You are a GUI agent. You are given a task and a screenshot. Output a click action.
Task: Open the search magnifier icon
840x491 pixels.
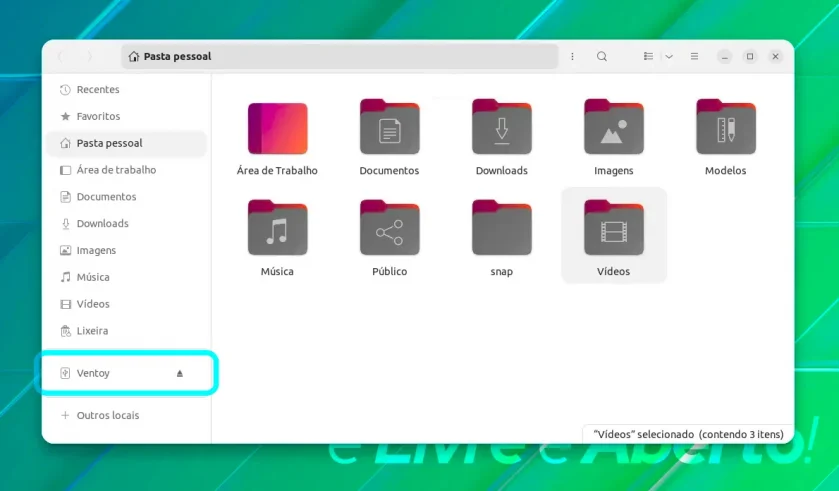[x=602, y=56]
